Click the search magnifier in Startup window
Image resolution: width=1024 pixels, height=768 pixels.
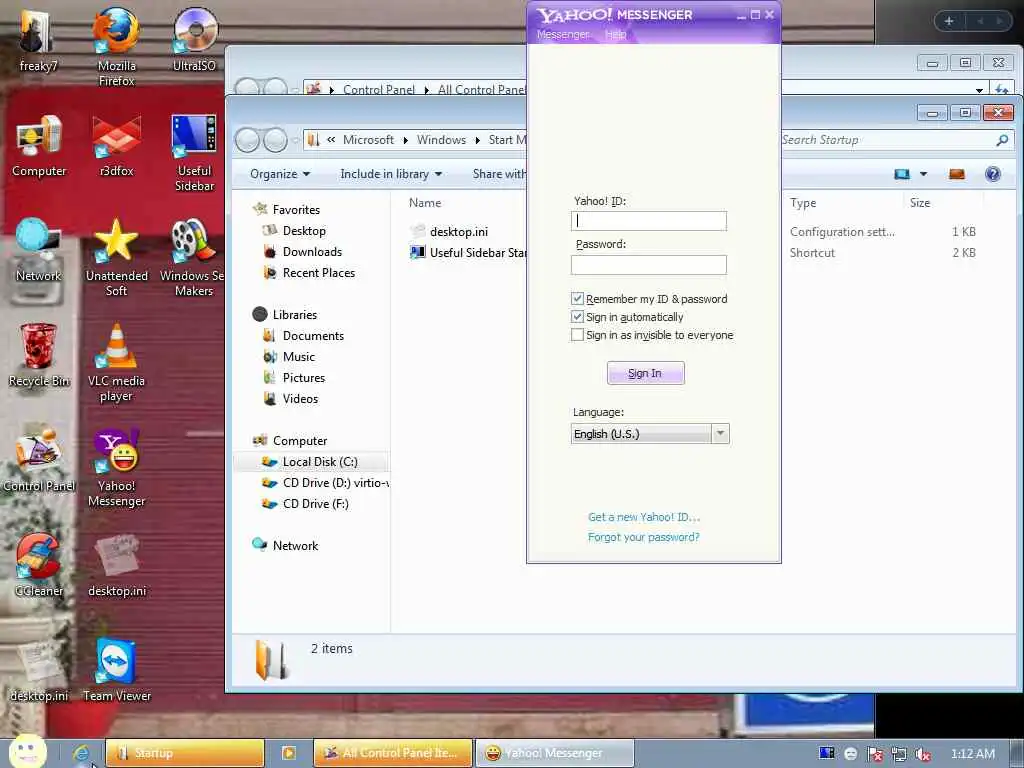tap(1002, 140)
